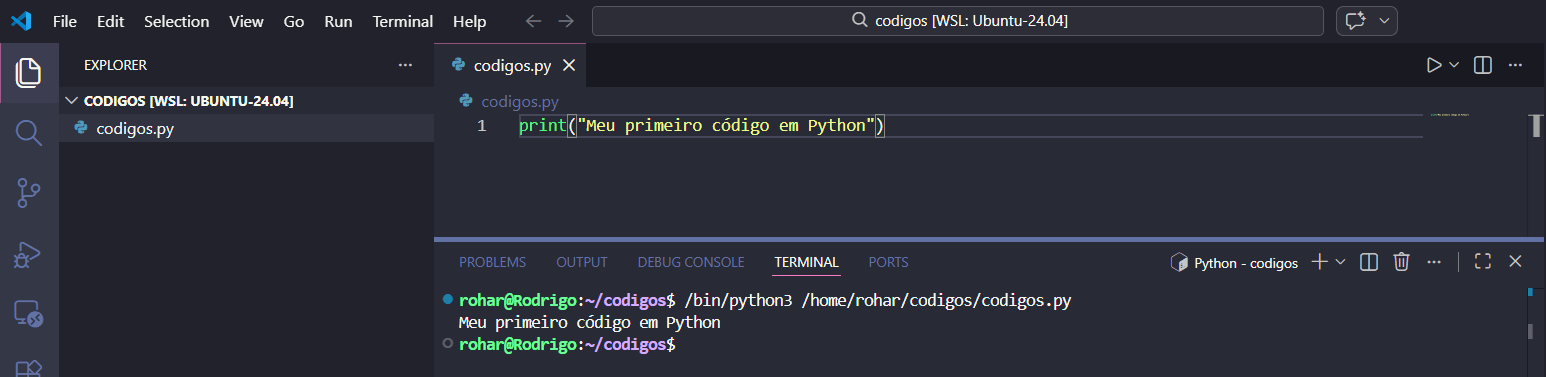The width and height of the screenshot is (1546, 377).
Task: Maximize the panel size
Action: tap(1483, 262)
